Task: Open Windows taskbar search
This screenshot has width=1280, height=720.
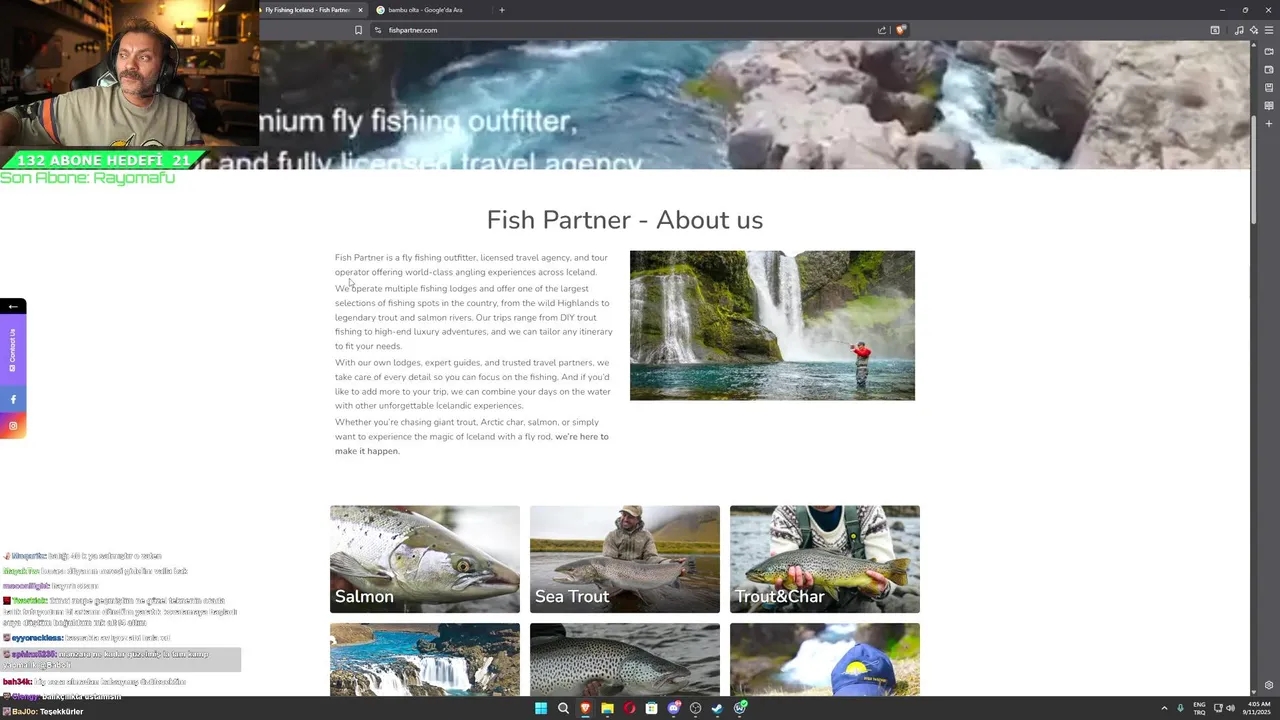Action: click(x=563, y=708)
